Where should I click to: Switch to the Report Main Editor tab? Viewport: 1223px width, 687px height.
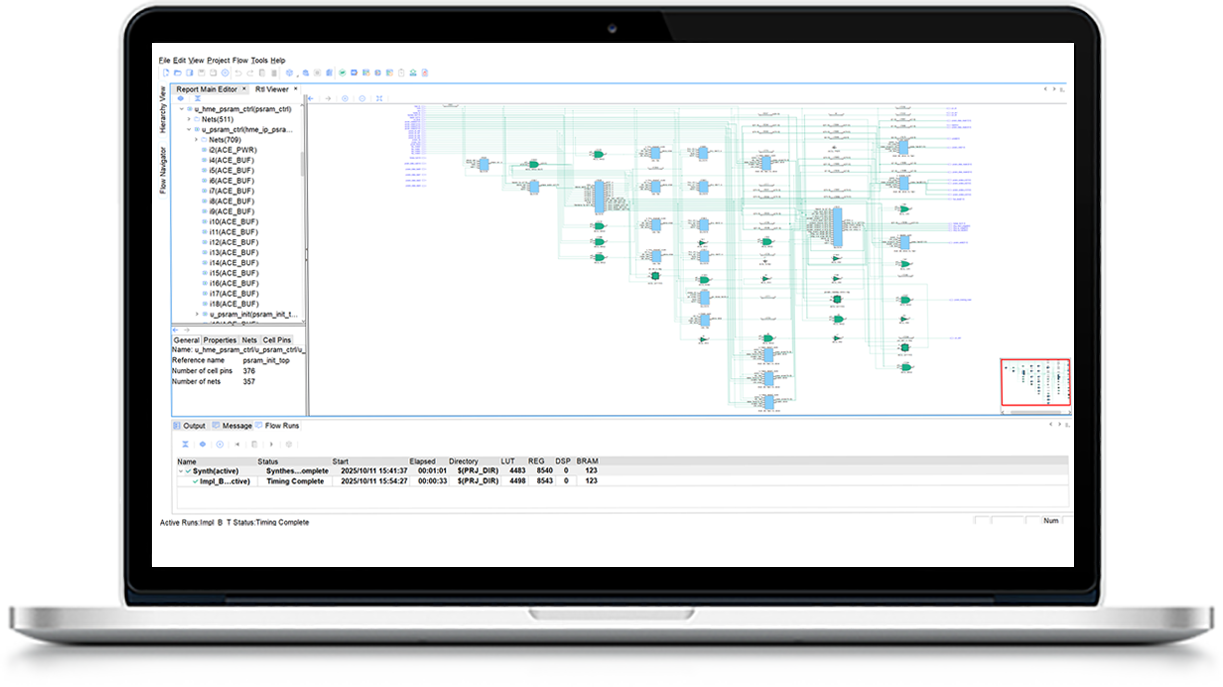point(207,89)
